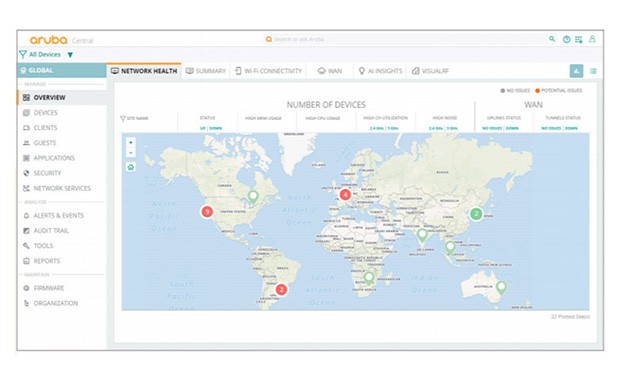Screen dimensions: 620x388
Task: Open the apps grid icon
Action: (x=578, y=39)
